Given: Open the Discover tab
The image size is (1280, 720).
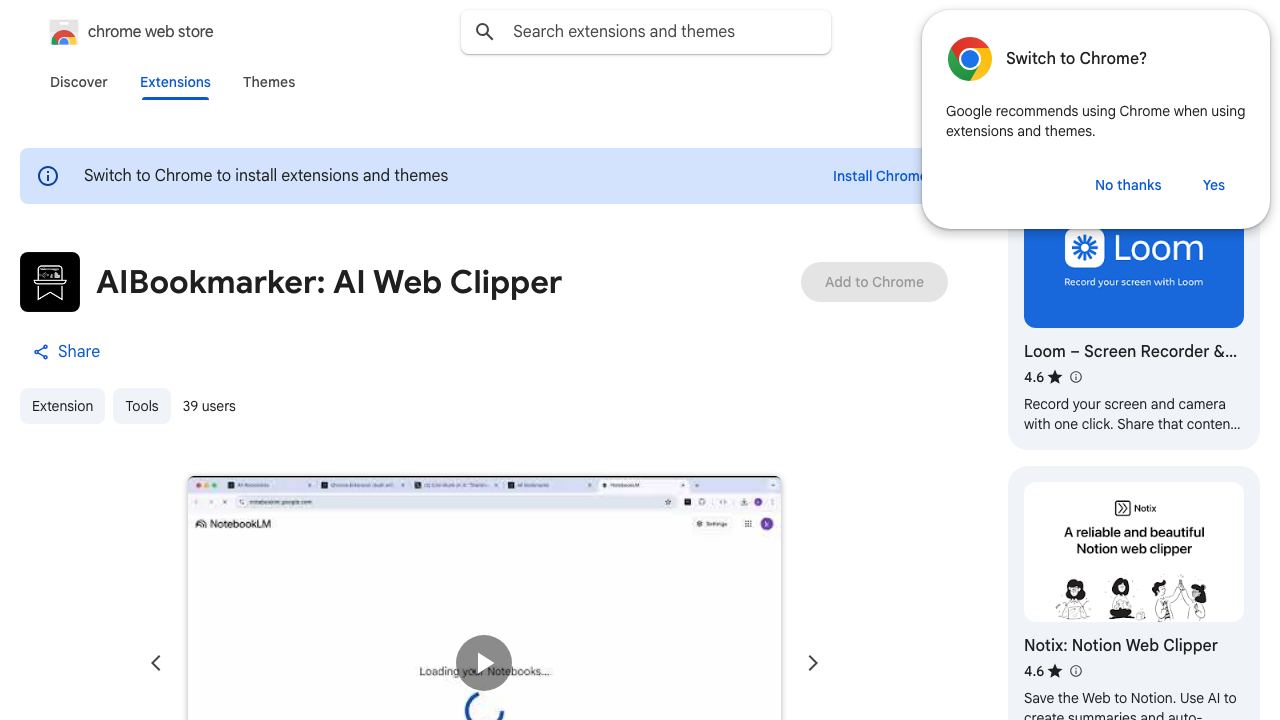Looking at the screenshot, I should coord(79,82).
